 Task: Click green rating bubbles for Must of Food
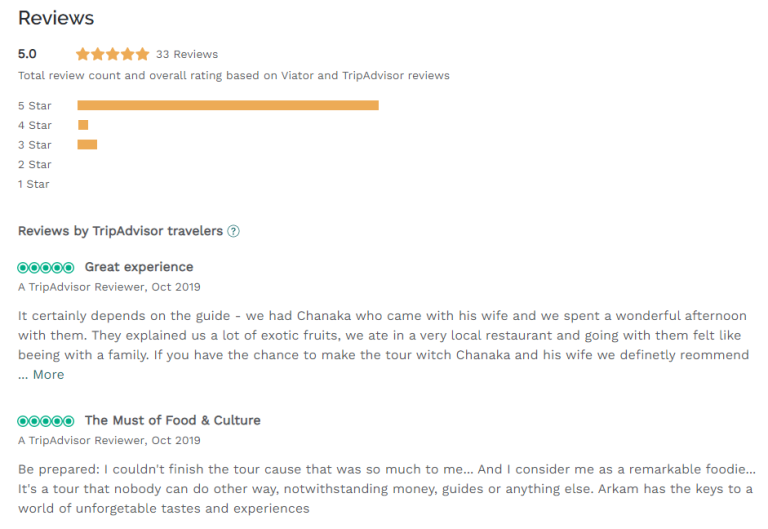[46, 421]
